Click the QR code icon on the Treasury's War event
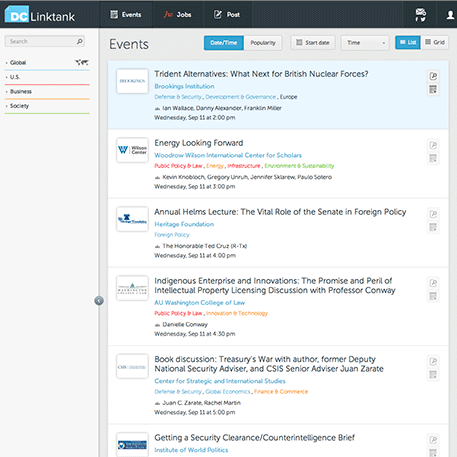This screenshot has width=457, height=457. point(433,375)
